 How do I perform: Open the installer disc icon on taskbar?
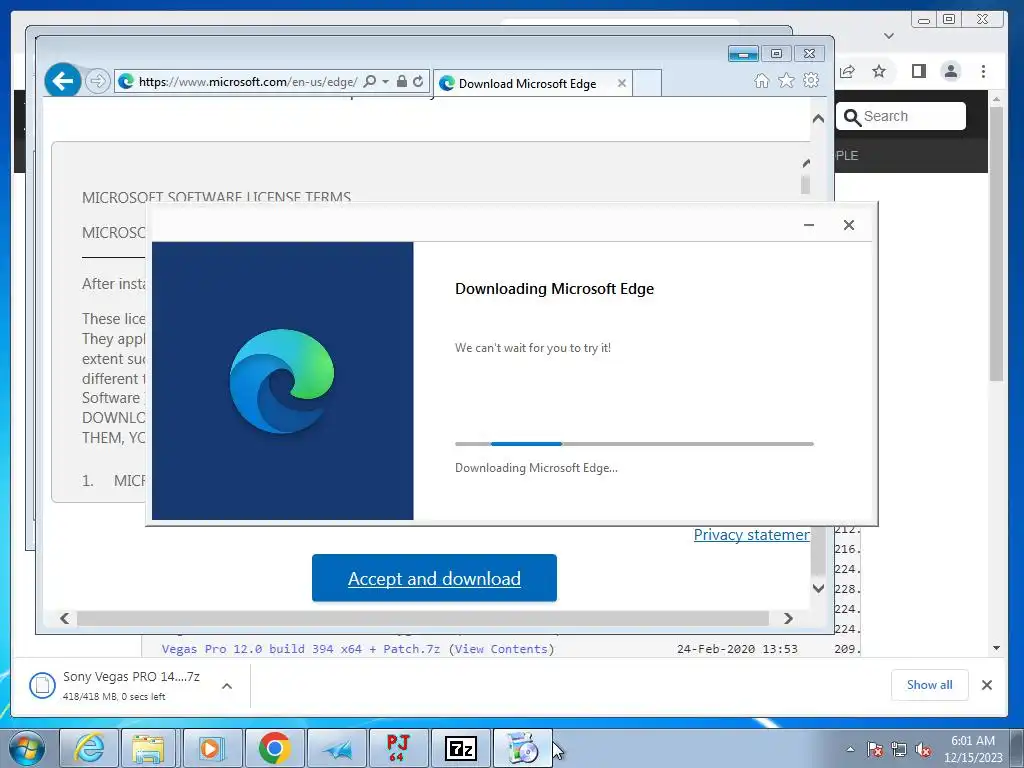[x=522, y=748]
